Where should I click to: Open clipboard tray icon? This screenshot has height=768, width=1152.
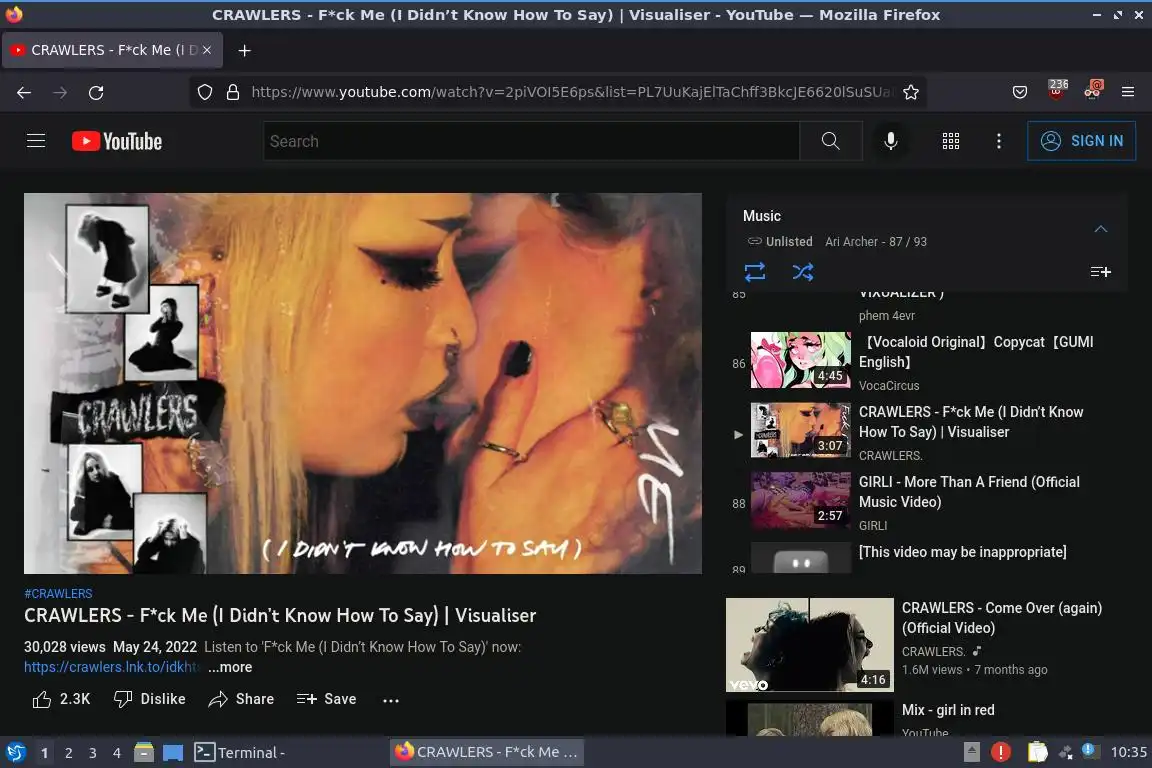(x=1037, y=752)
